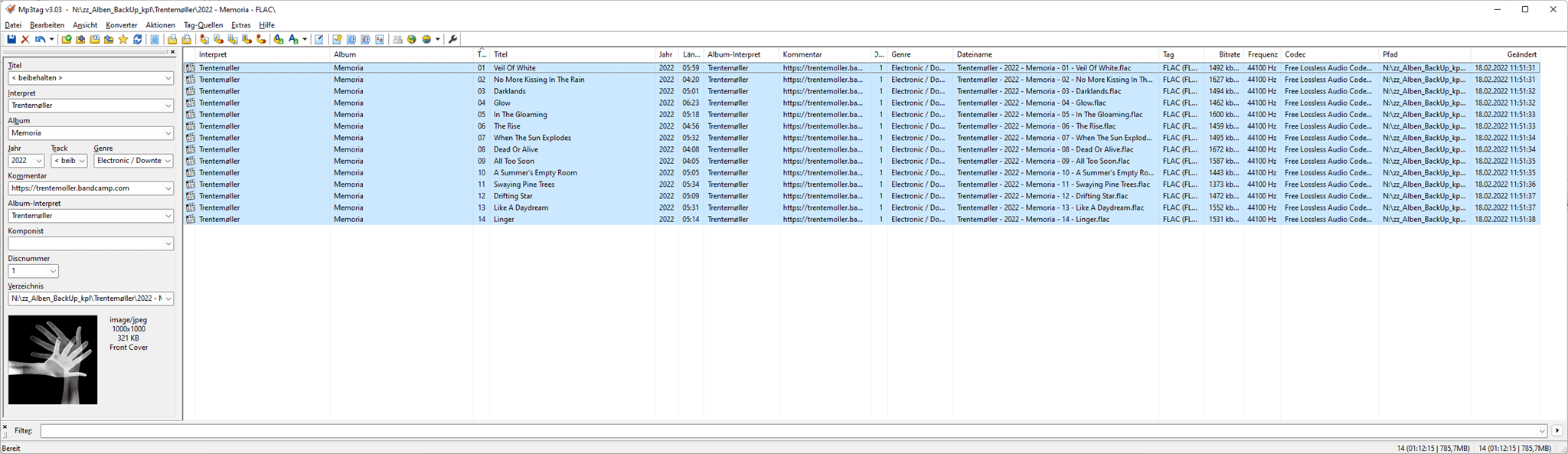This screenshot has width=1568, height=454.
Task: Expand the Kommentar dropdown
Action: click(168, 188)
